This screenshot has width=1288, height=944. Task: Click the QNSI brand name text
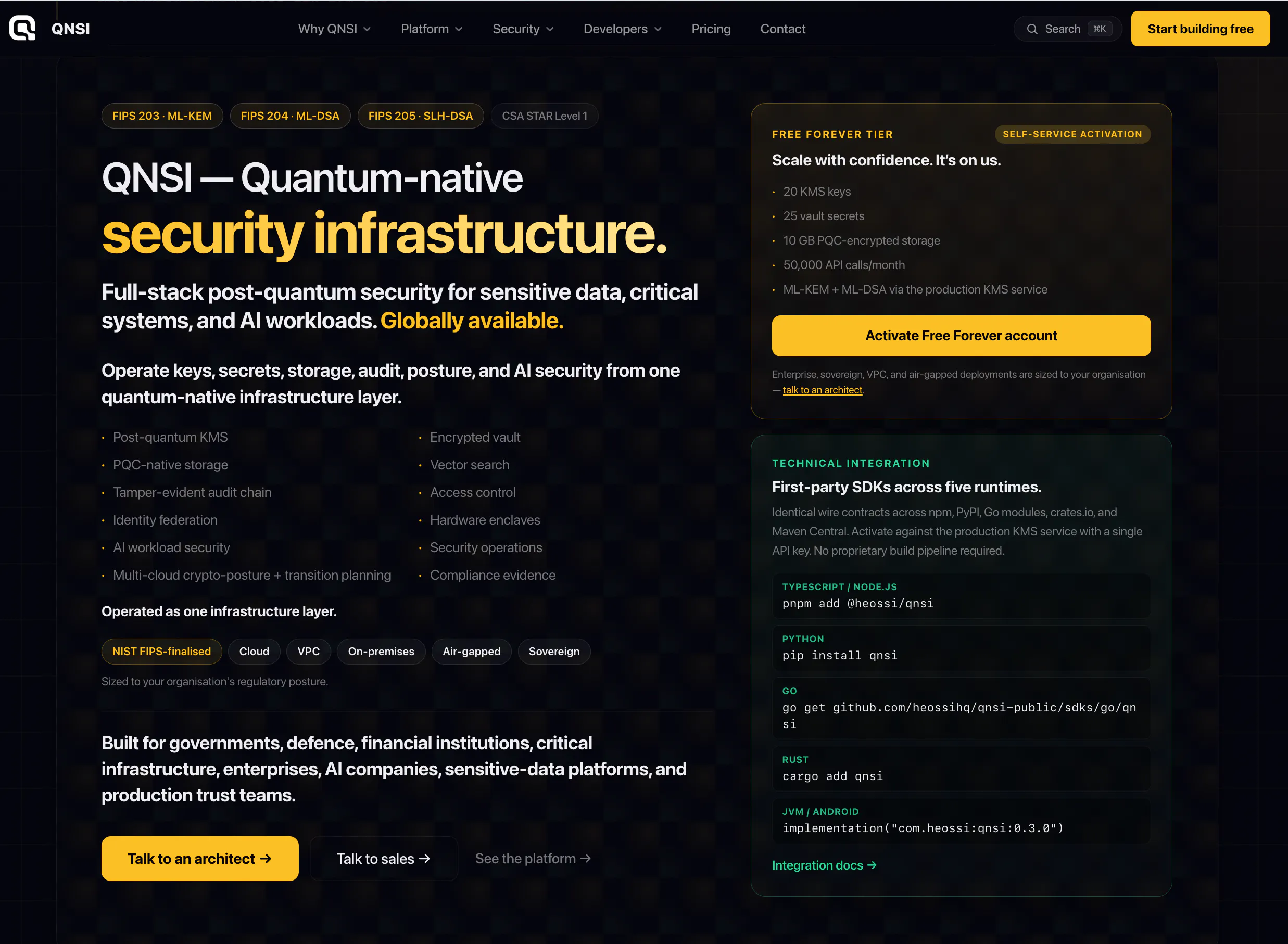click(x=70, y=29)
